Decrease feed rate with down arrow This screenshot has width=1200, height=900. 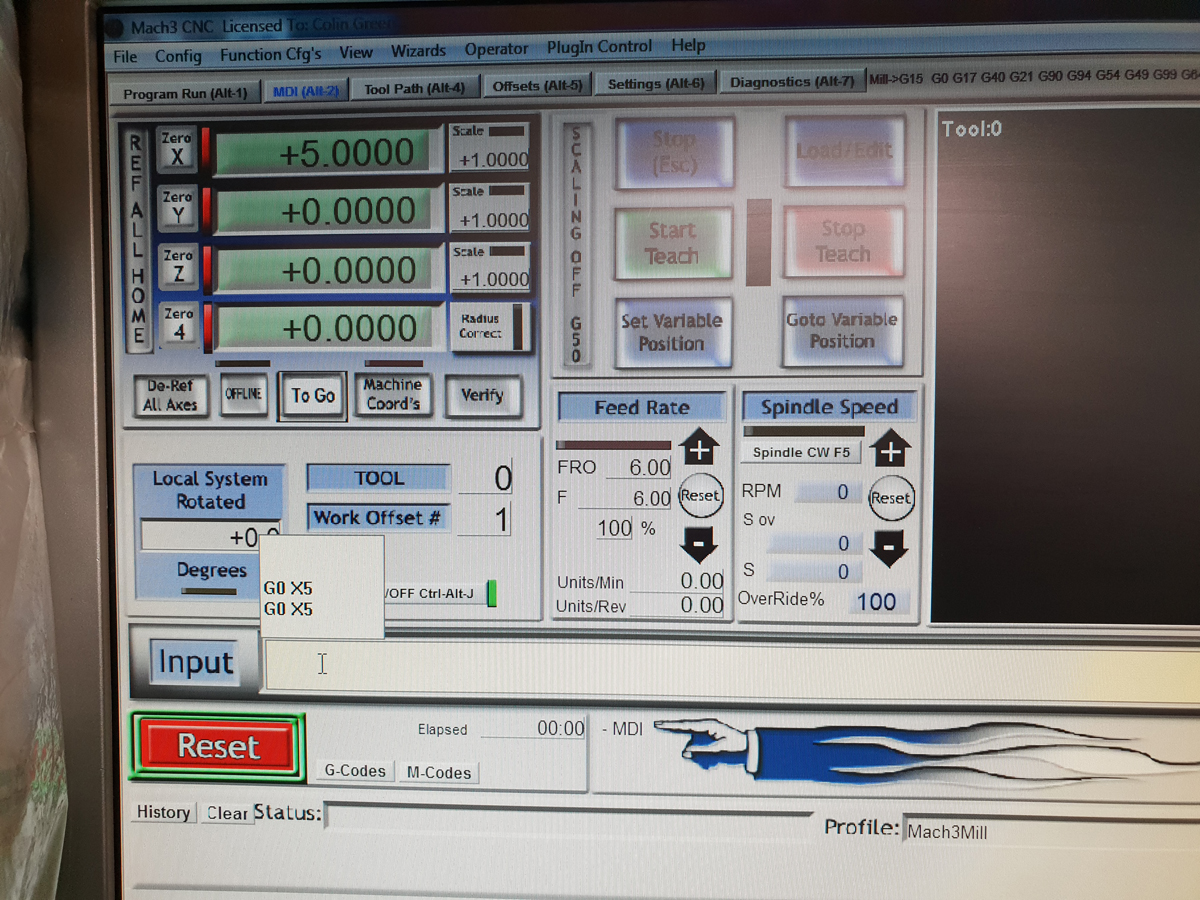pyautogui.click(x=699, y=545)
